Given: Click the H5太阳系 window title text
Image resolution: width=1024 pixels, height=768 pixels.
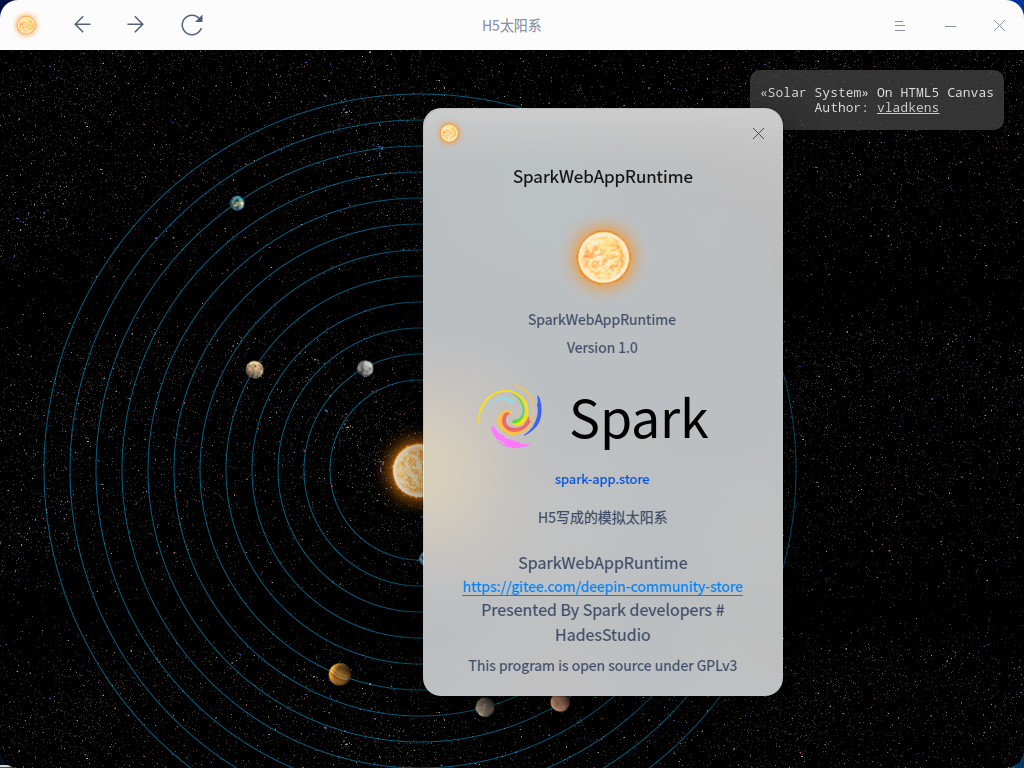Looking at the screenshot, I should [512, 25].
